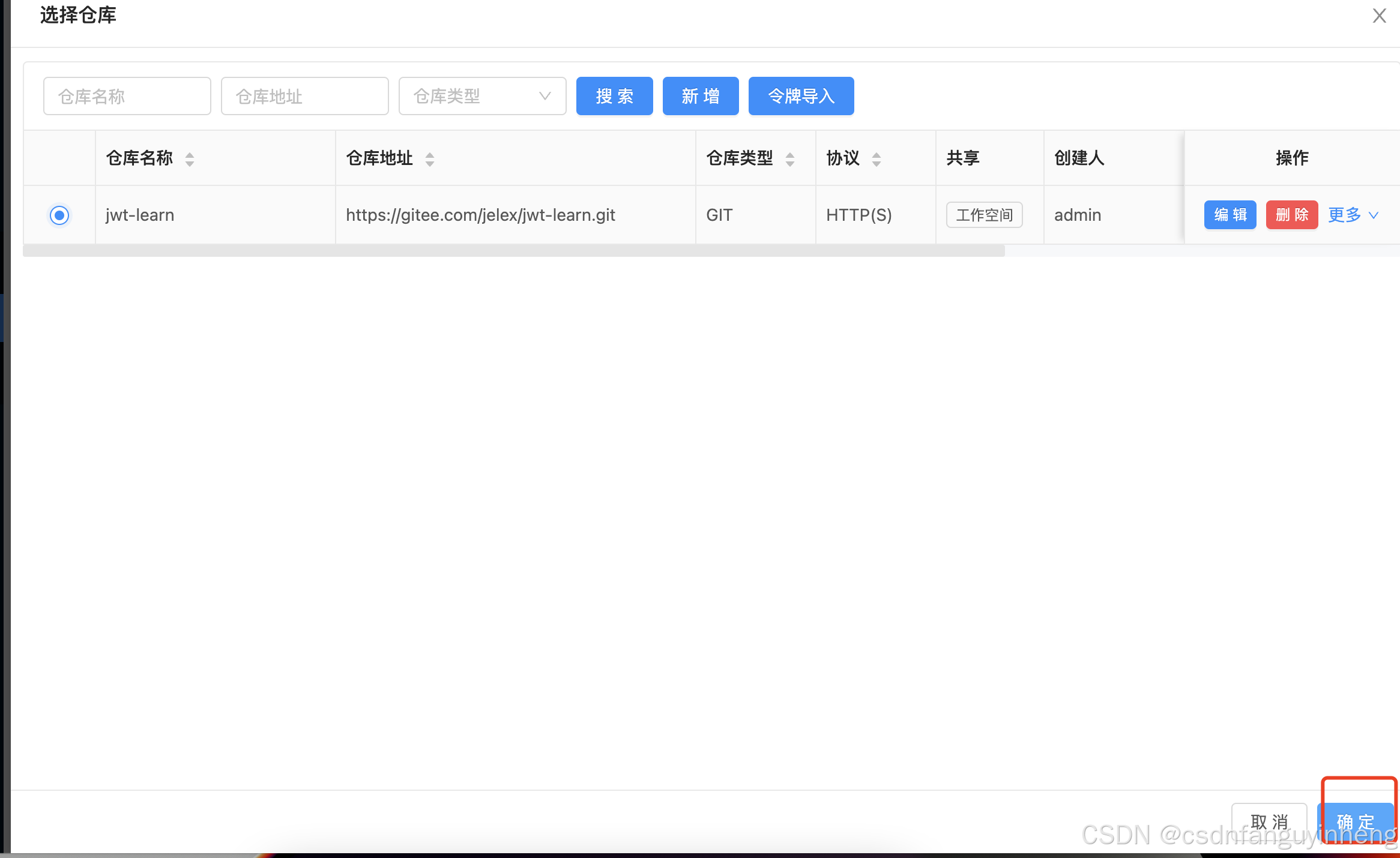Edit the jwt-learn repository via 编辑
The width and height of the screenshot is (1400, 858).
(1230, 215)
